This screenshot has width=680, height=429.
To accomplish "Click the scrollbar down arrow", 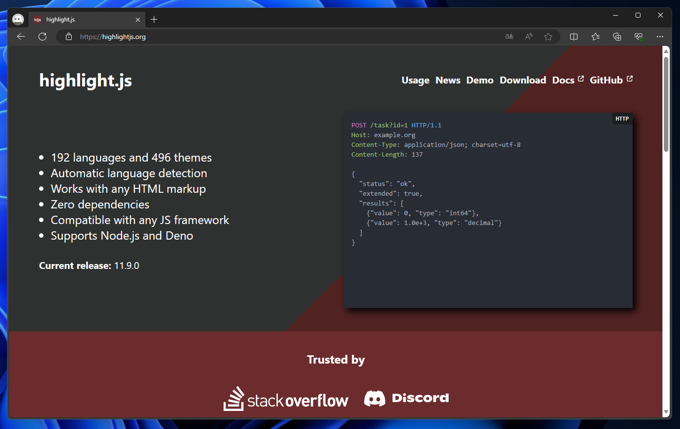I will coord(666,412).
